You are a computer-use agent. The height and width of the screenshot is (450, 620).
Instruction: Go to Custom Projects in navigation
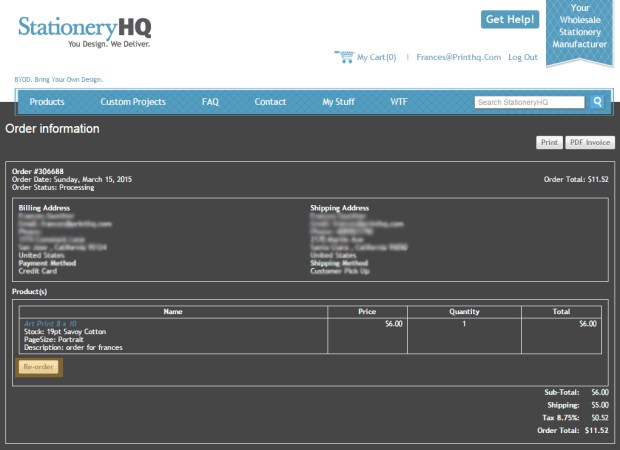click(x=133, y=102)
